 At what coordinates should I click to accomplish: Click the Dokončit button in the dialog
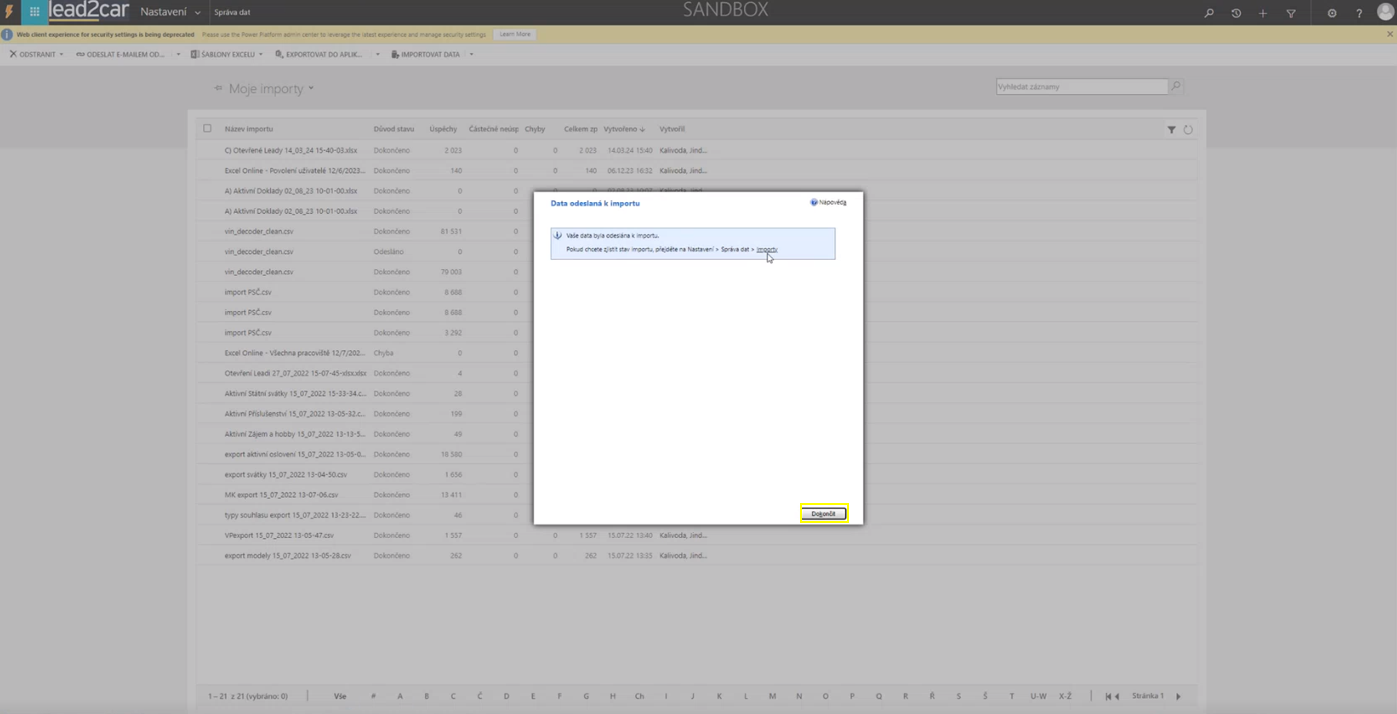(823, 514)
